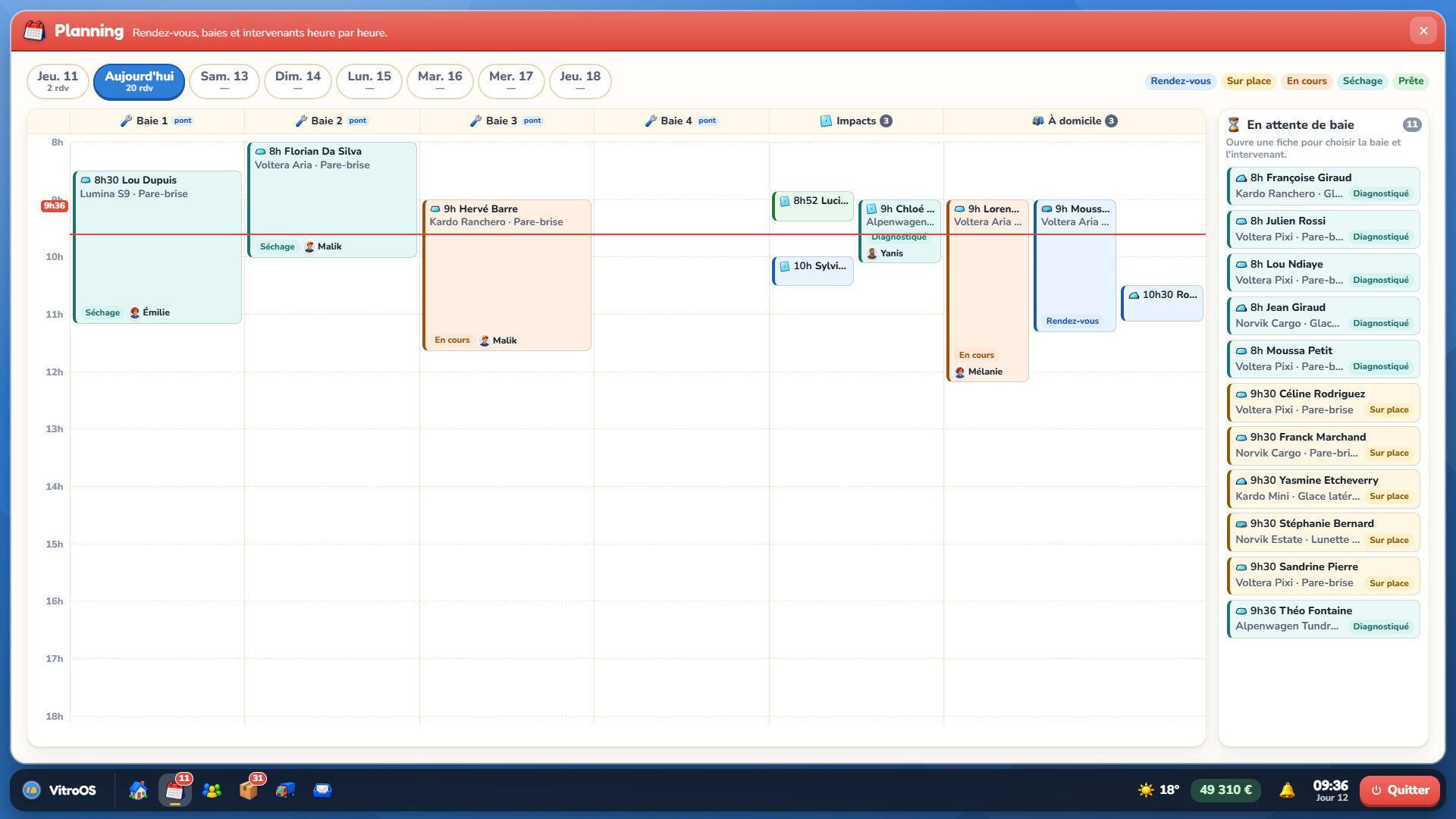Click the Quitter button
The image size is (1456, 819).
coord(1400,790)
